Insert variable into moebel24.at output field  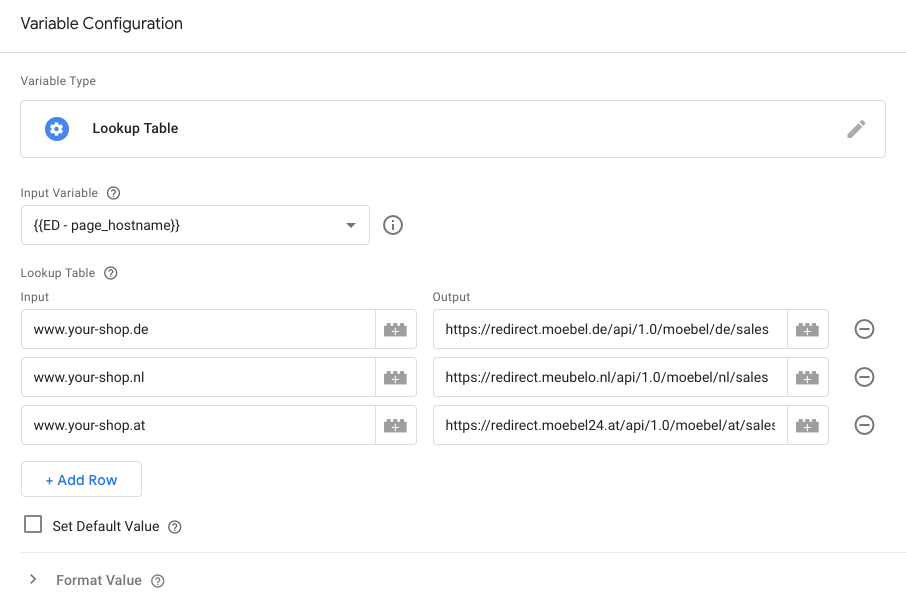[x=807, y=425]
